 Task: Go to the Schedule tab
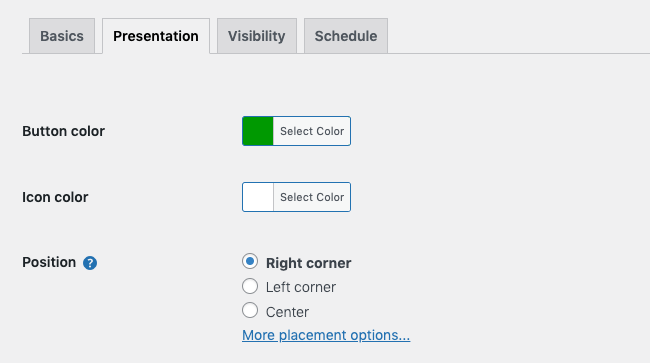pyautogui.click(x=346, y=36)
